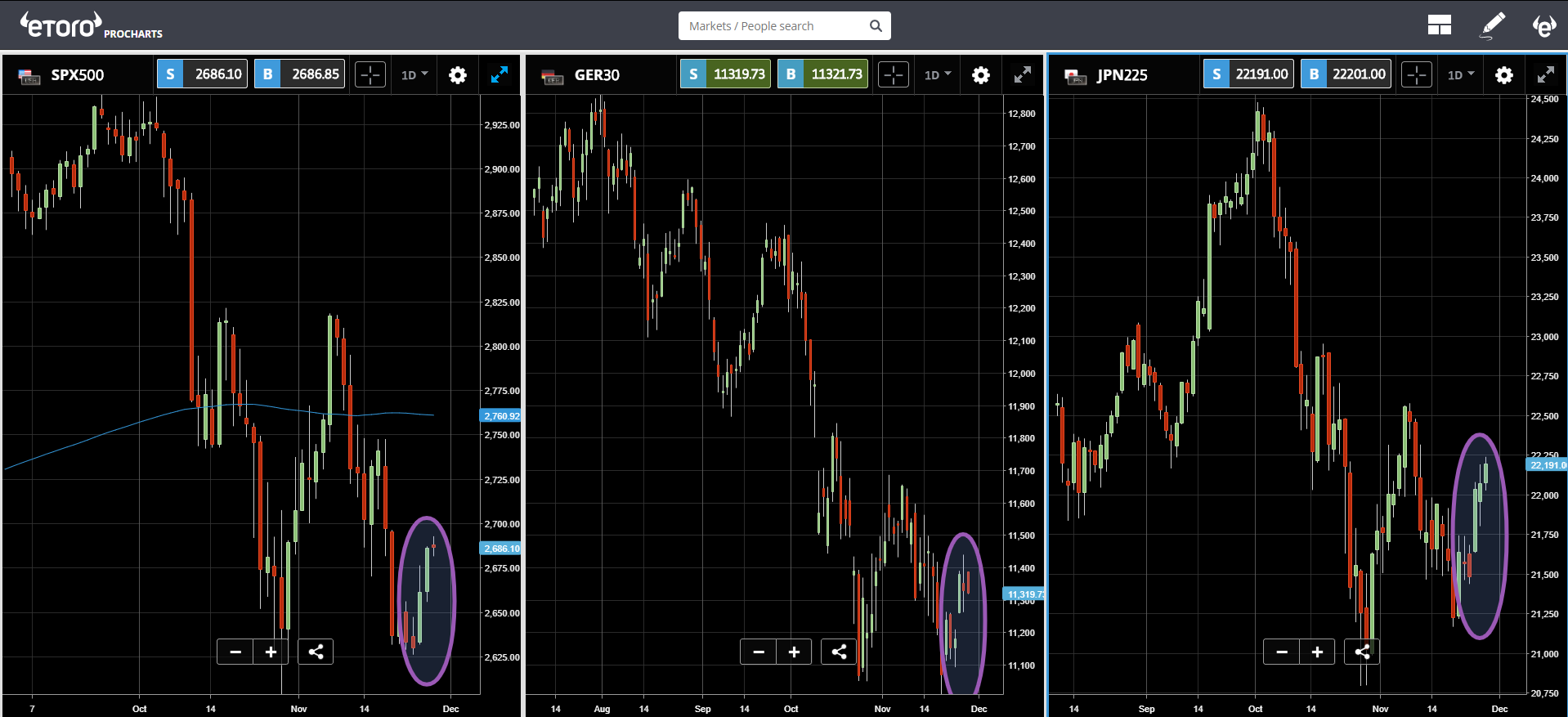Select the SPX500 symbol name

click(x=78, y=75)
